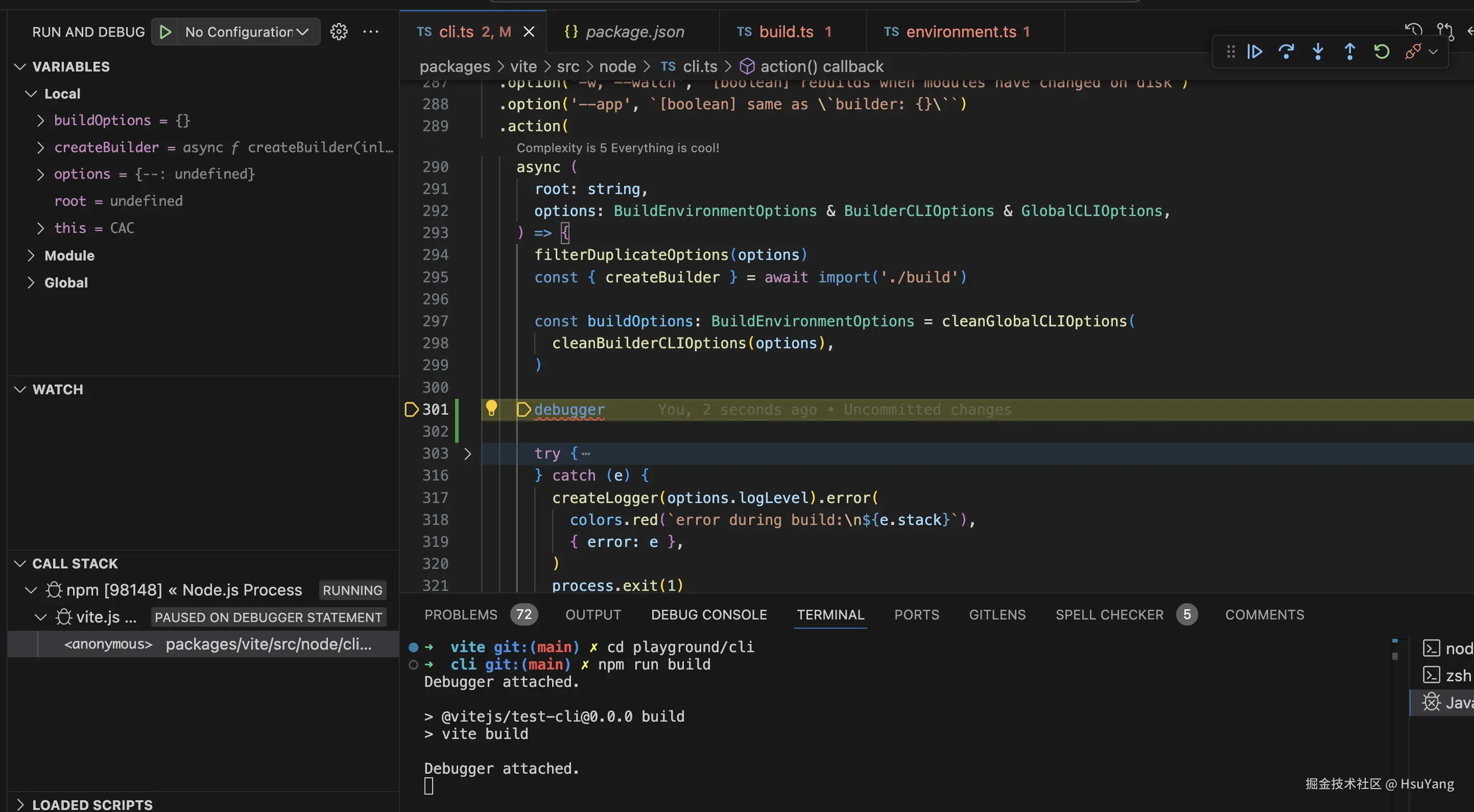The height and width of the screenshot is (812, 1474).
Task: Click the src breadcrumb segment
Action: pyautogui.click(x=567, y=67)
